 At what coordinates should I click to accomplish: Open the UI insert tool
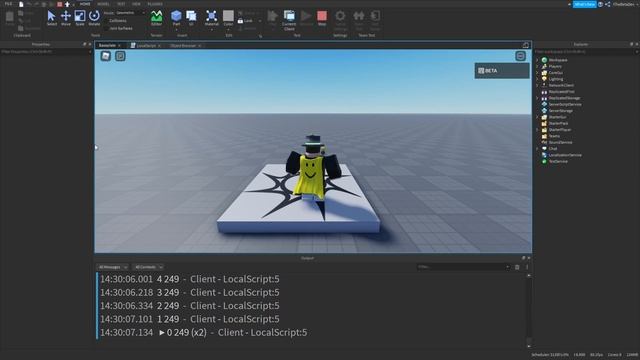191,18
